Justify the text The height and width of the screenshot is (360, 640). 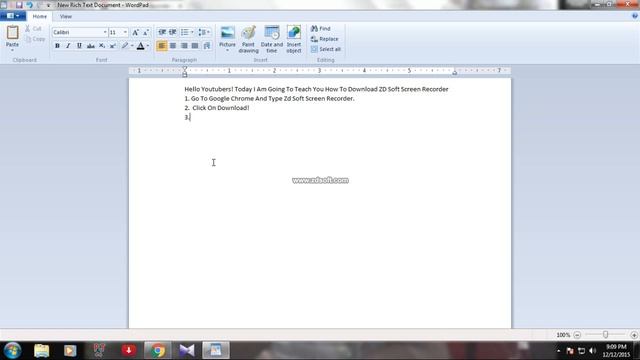tap(195, 46)
